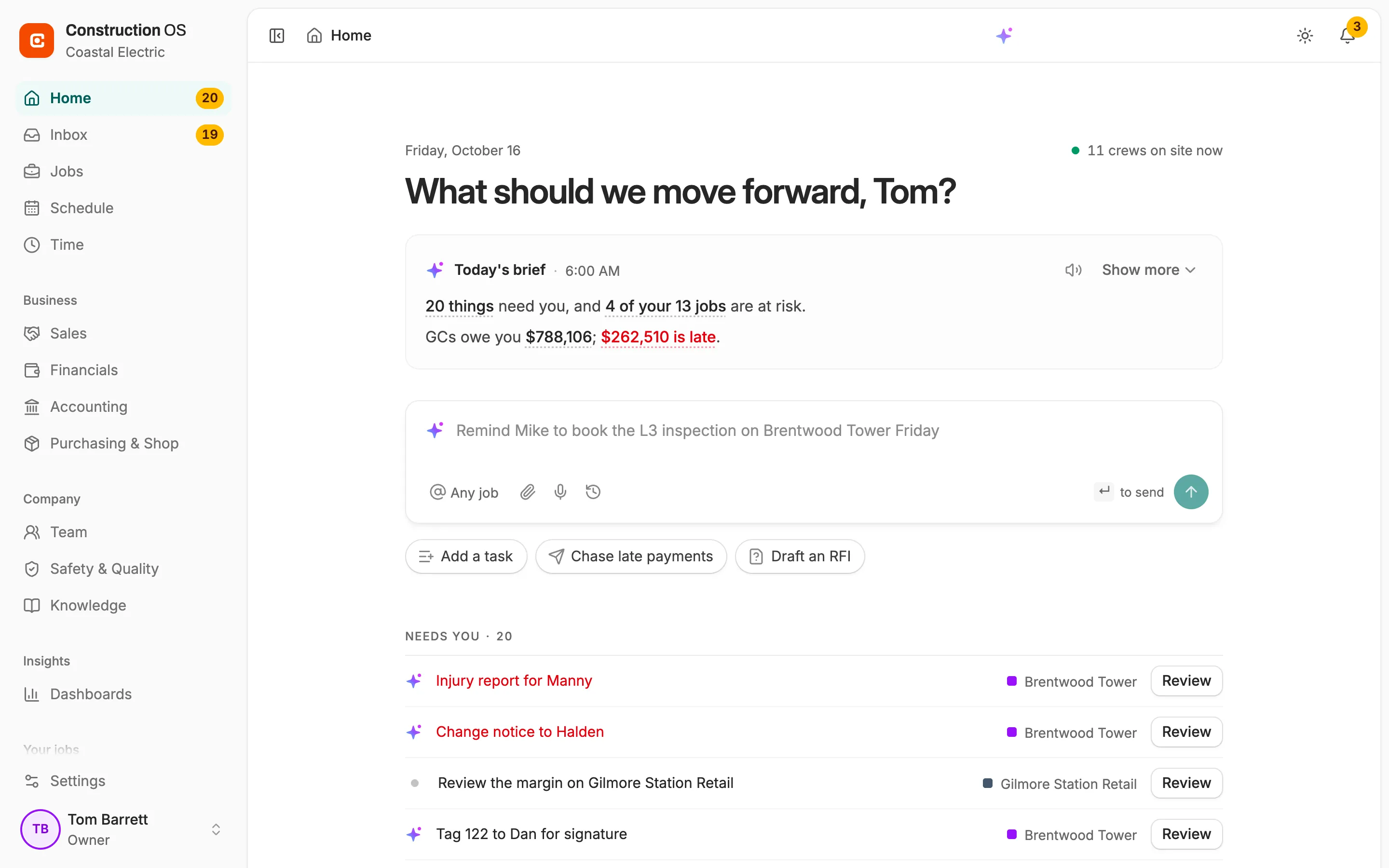Screen dimensions: 1389x868
Task: Open Schedule in sidebar
Action: pos(123,208)
